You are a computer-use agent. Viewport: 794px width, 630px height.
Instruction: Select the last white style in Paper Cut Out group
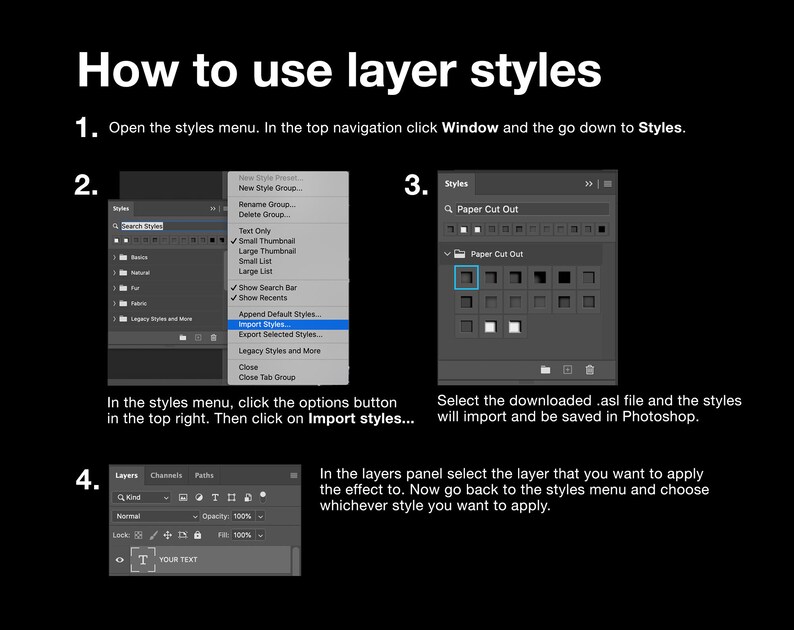click(x=514, y=327)
